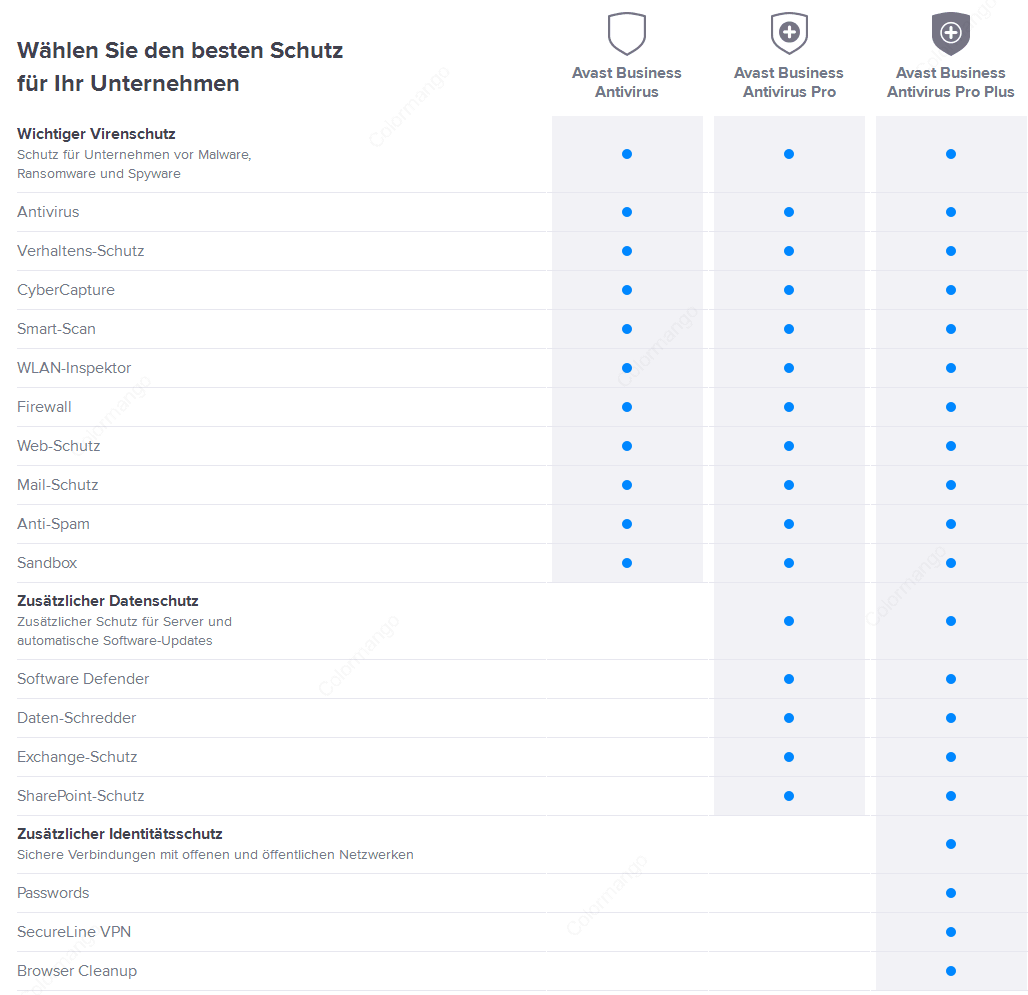Select the Firewall dot under Avast Business Antivirus

point(627,407)
